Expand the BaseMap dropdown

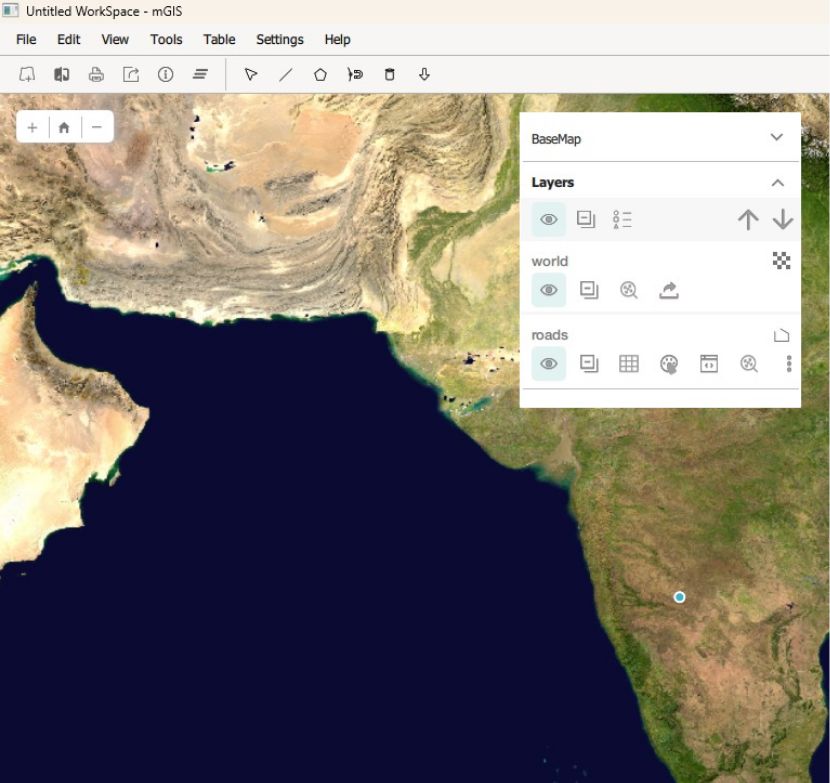pos(776,138)
